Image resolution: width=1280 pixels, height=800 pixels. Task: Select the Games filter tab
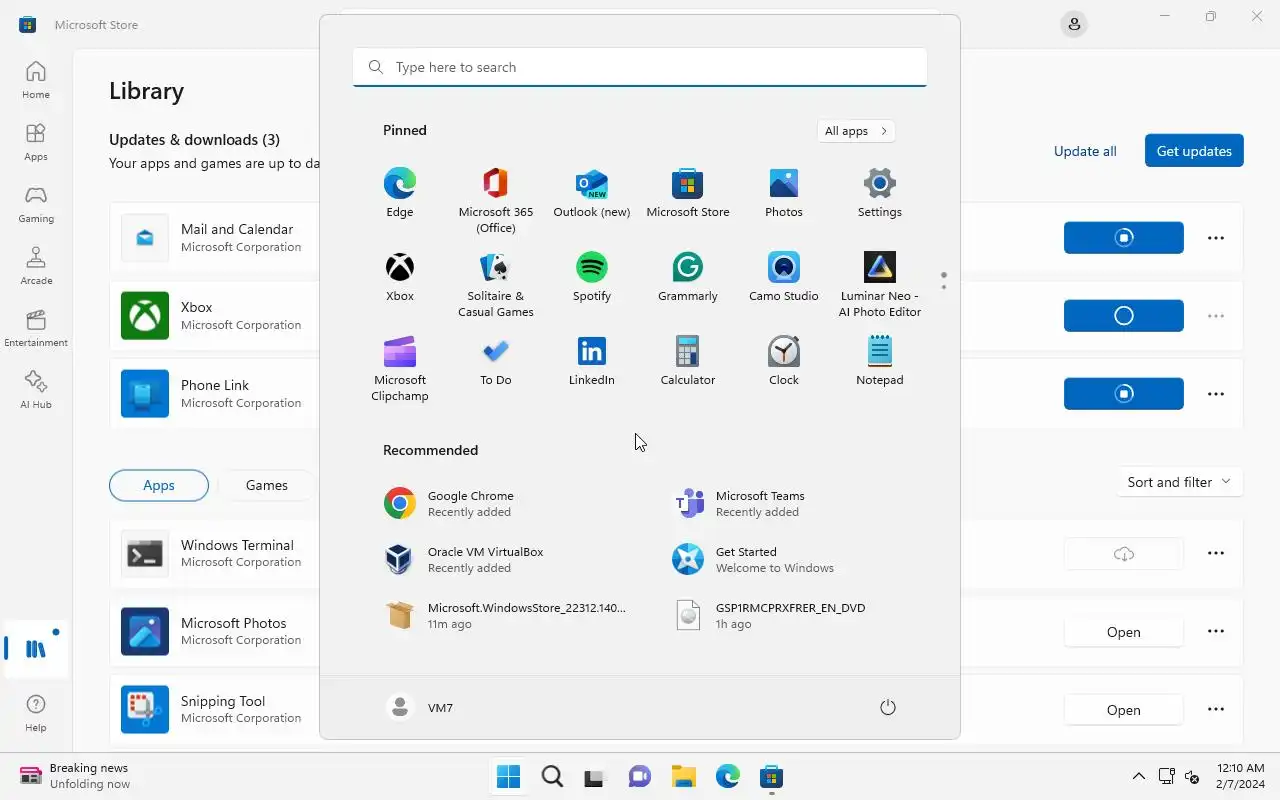click(x=267, y=485)
